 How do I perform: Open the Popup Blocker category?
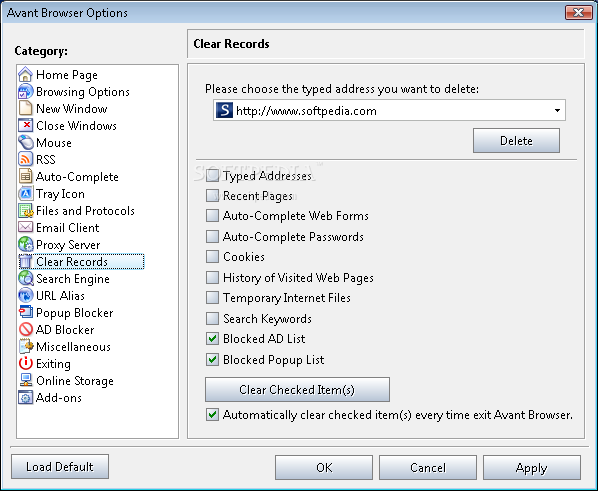click(x=74, y=313)
